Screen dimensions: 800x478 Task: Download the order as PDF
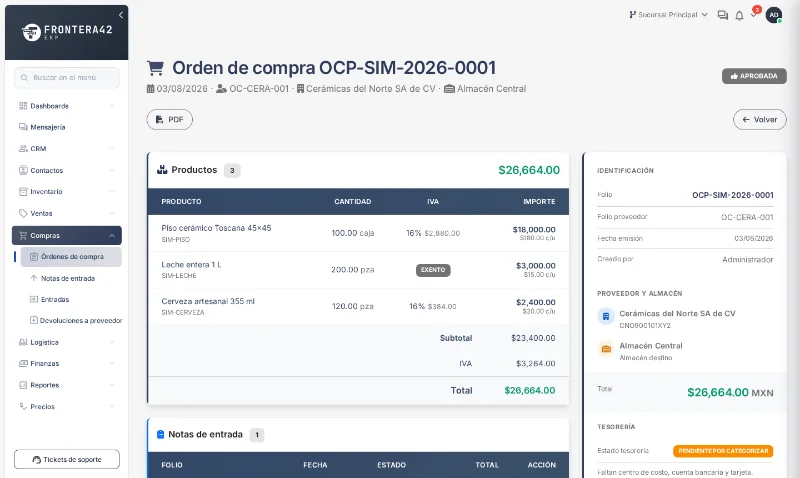(170, 119)
